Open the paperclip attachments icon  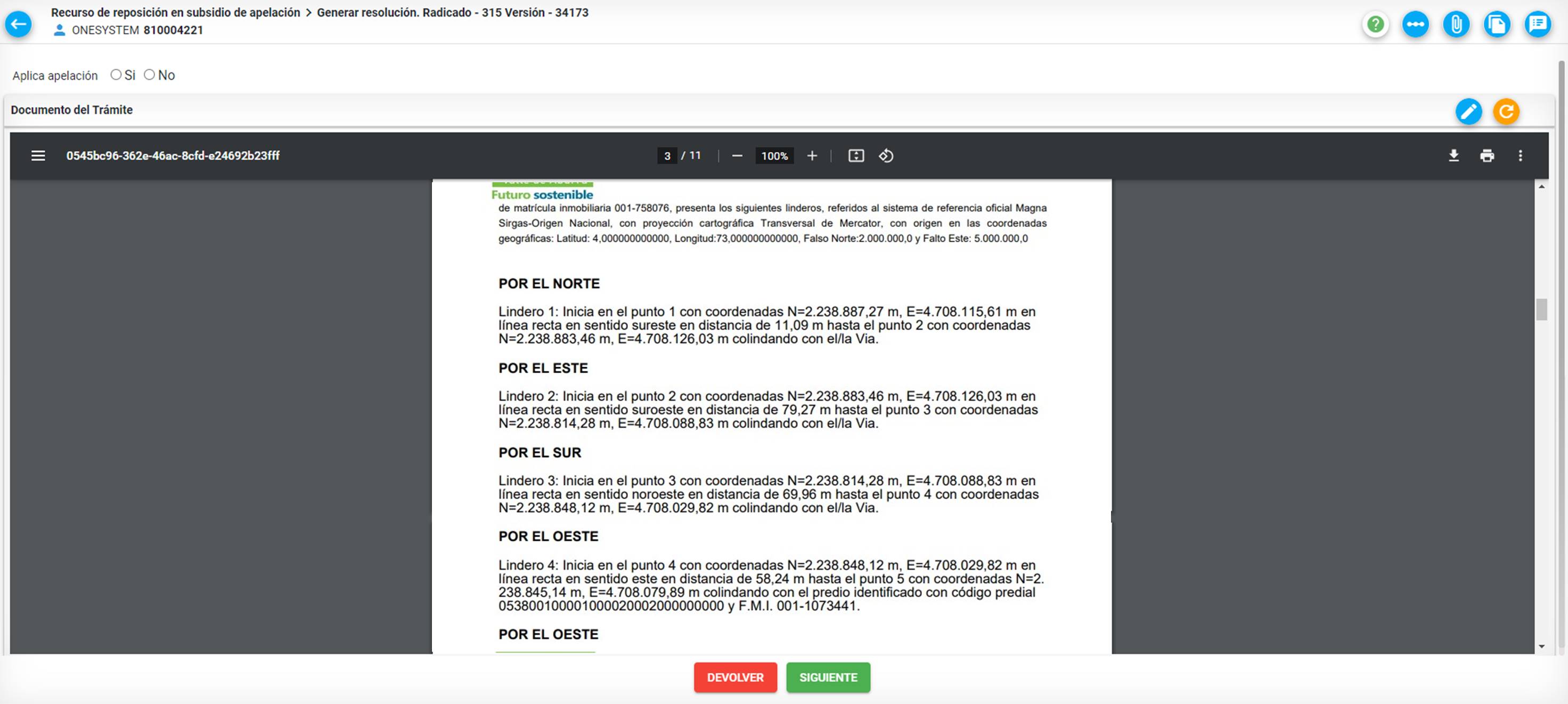pos(1456,25)
